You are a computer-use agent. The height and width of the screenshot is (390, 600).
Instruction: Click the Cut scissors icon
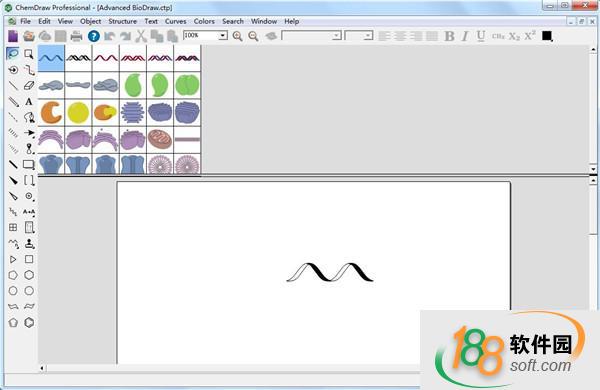tap(141, 36)
